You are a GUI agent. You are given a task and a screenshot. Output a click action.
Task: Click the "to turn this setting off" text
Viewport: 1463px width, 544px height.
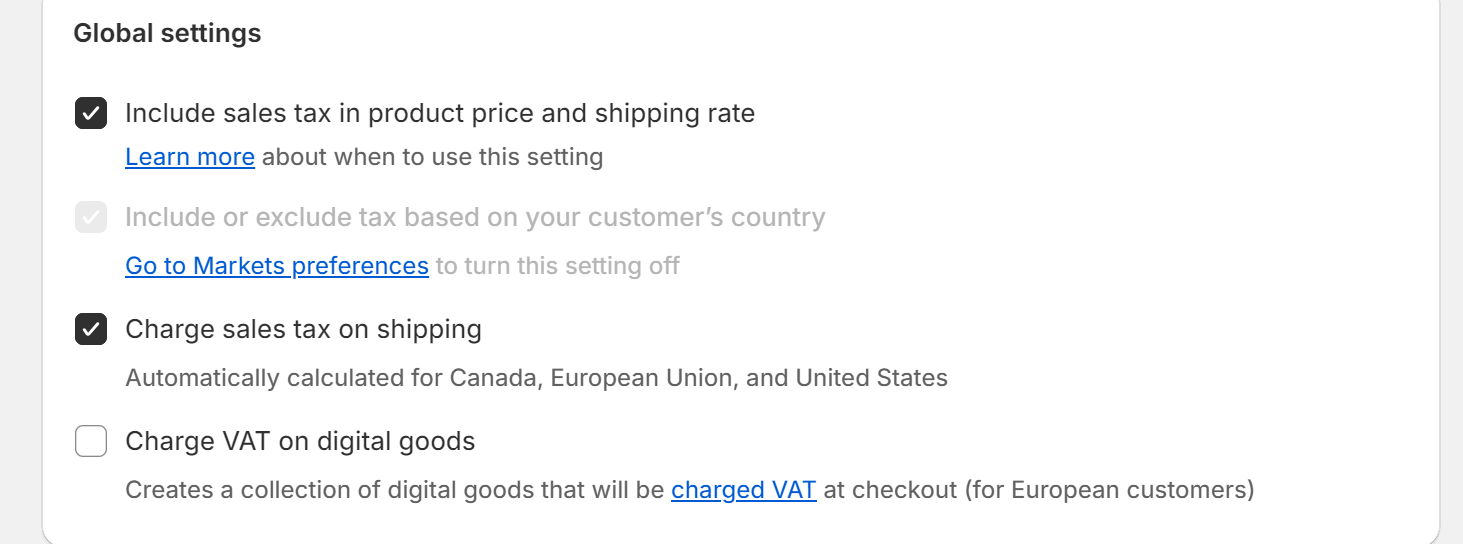pyautogui.click(x=557, y=266)
